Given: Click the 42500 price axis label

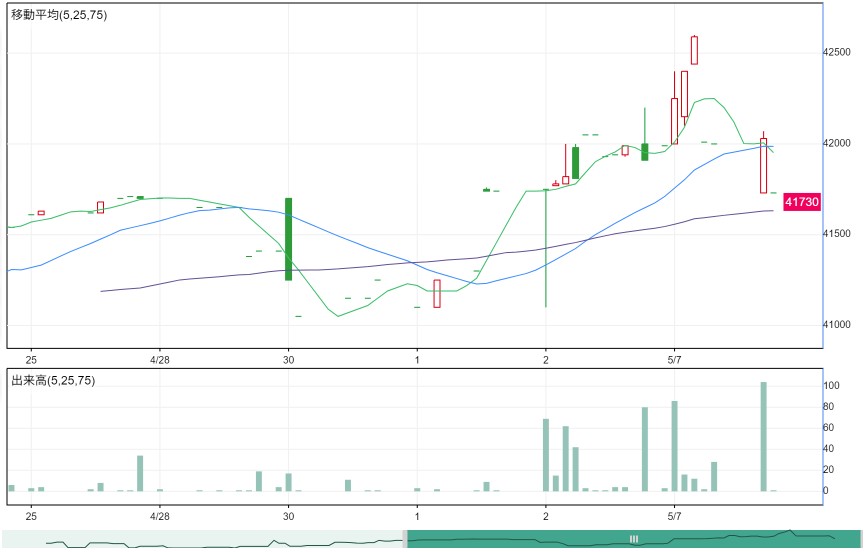Looking at the screenshot, I should [836, 52].
